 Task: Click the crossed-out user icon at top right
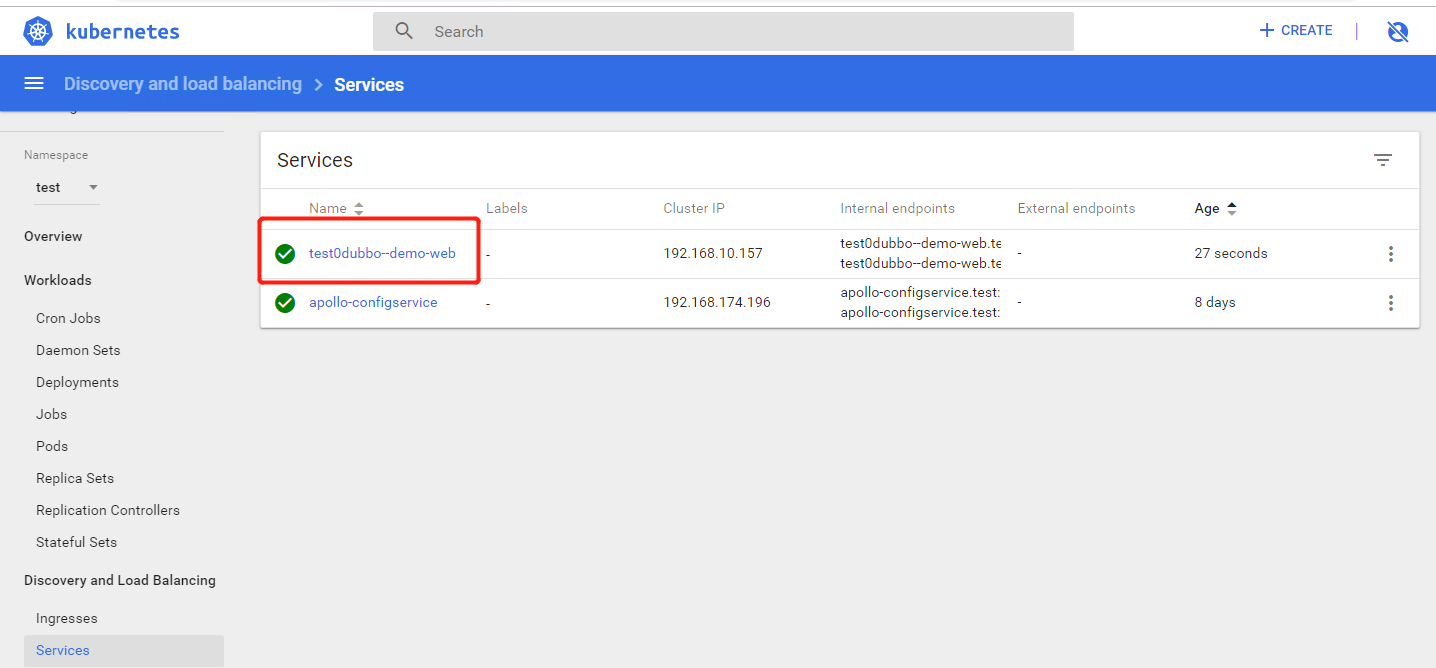[x=1398, y=31]
